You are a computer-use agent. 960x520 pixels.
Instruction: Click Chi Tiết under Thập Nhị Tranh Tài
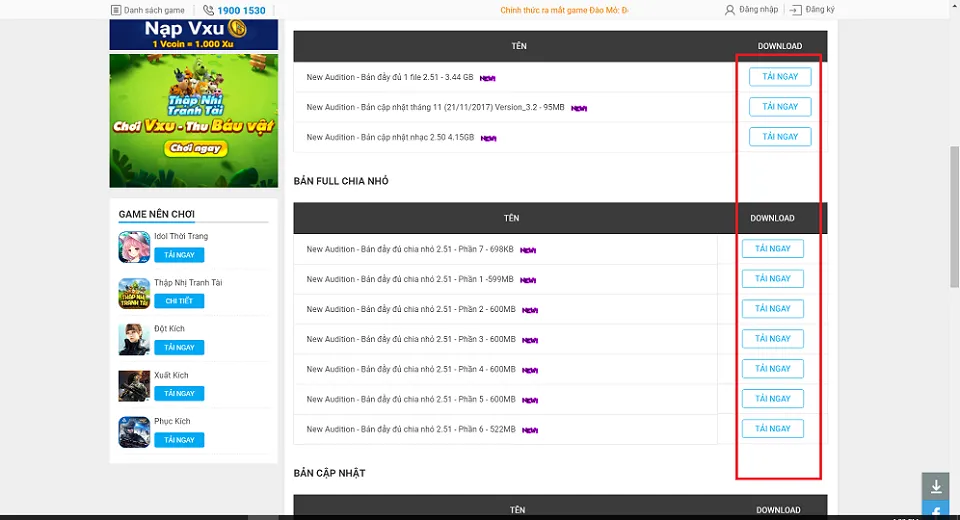click(179, 301)
